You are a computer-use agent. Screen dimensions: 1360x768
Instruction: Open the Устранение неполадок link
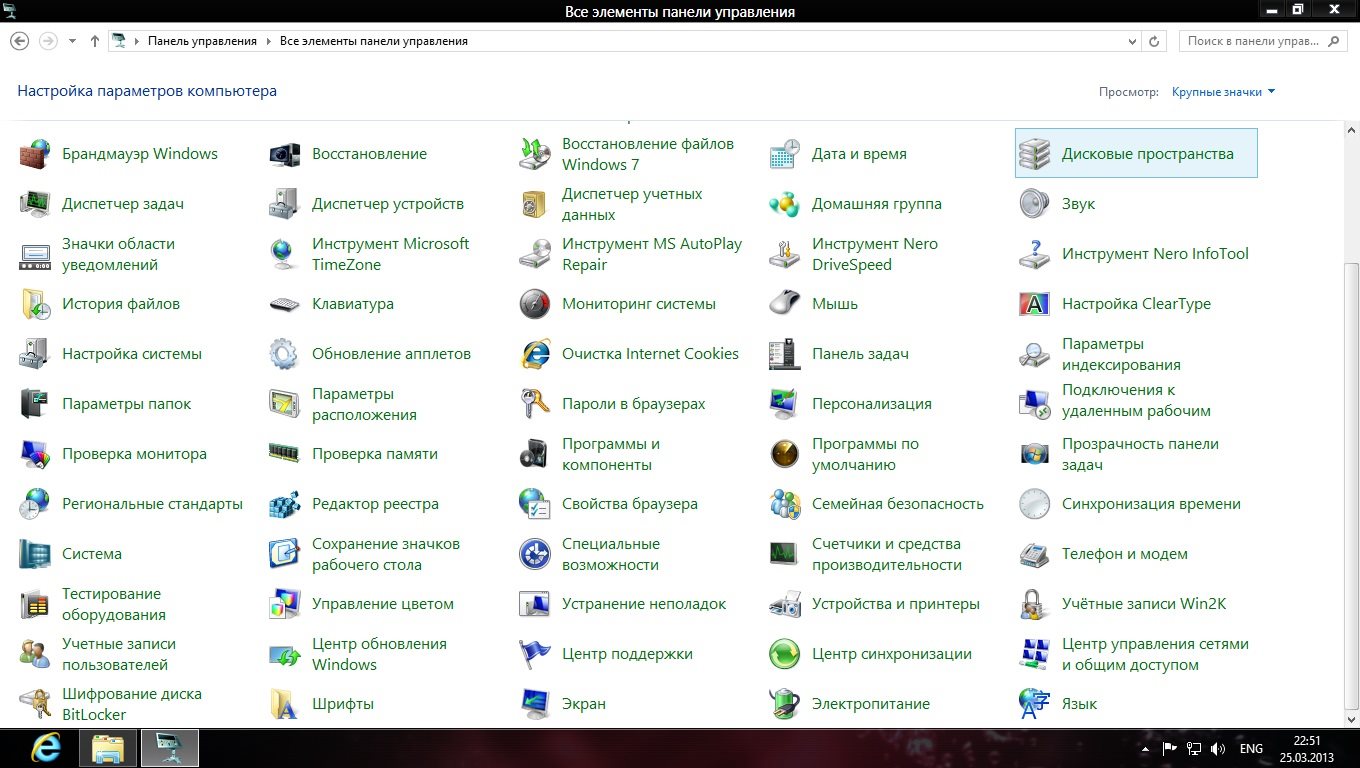644,604
